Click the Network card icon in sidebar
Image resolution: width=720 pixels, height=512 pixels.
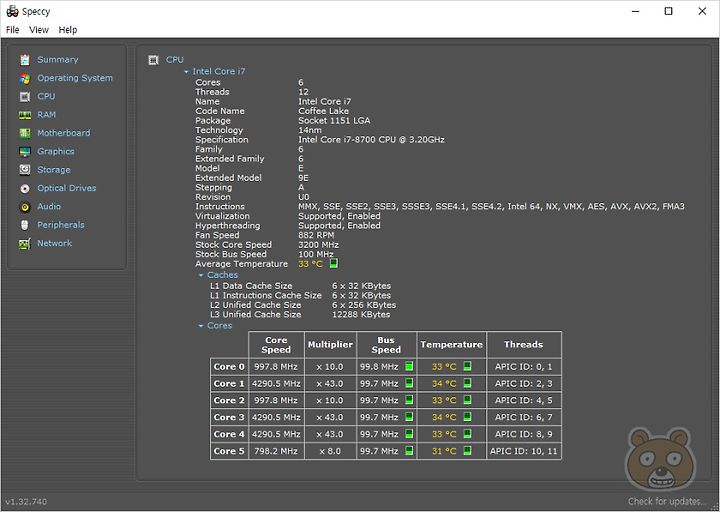25,244
